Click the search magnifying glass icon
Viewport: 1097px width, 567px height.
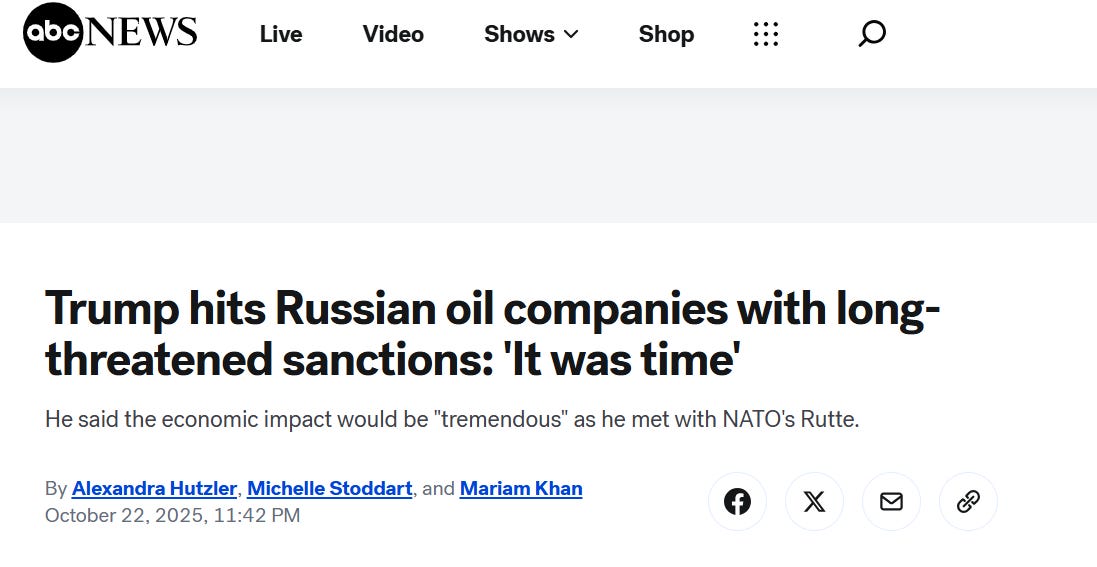872,34
